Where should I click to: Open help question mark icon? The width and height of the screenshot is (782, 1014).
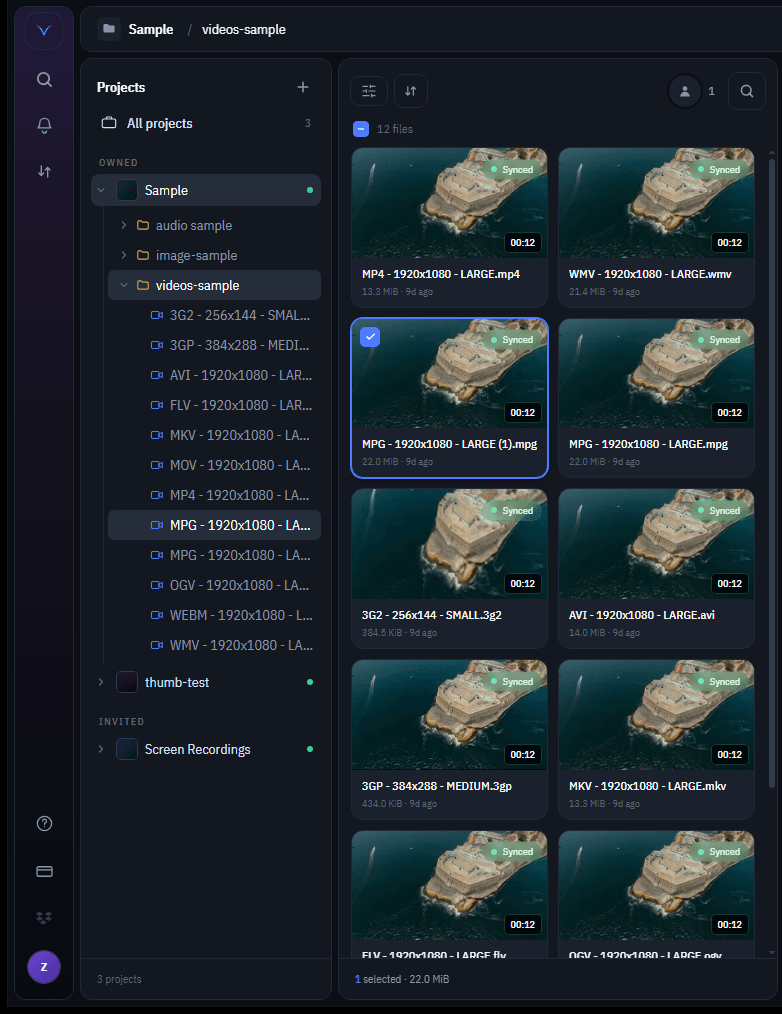click(x=44, y=823)
